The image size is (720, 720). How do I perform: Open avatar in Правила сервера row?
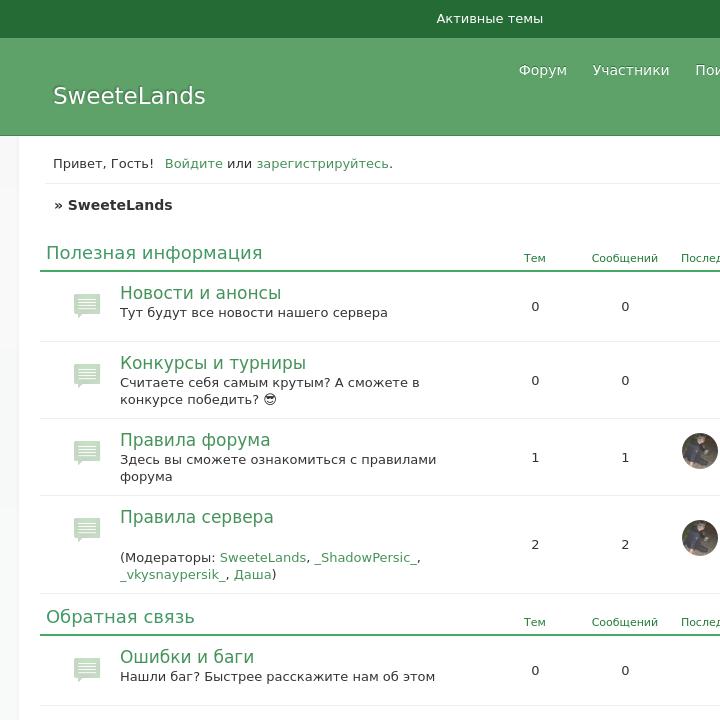(x=700, y=538)
